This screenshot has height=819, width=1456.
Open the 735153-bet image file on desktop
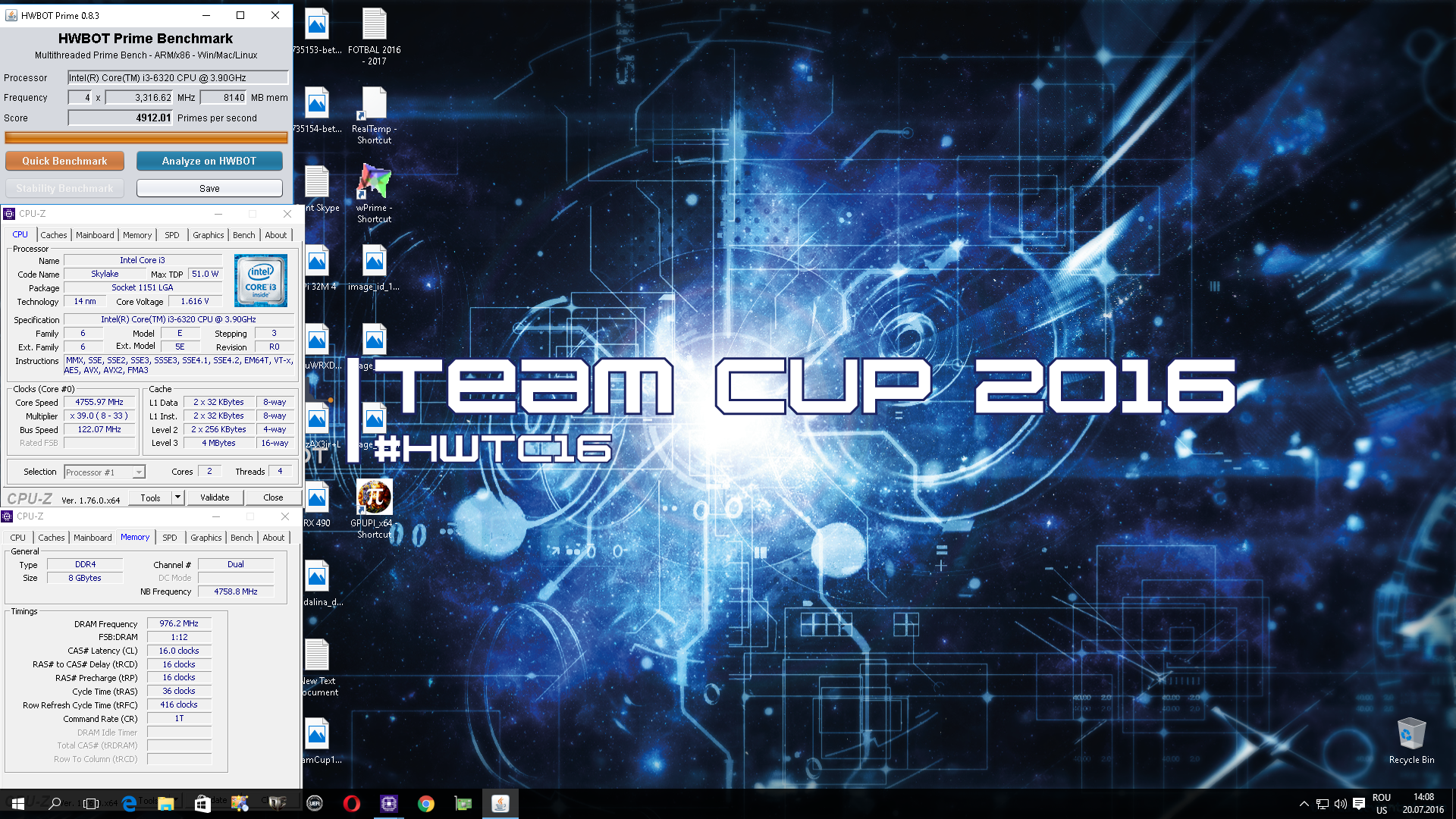pos(318,32)
